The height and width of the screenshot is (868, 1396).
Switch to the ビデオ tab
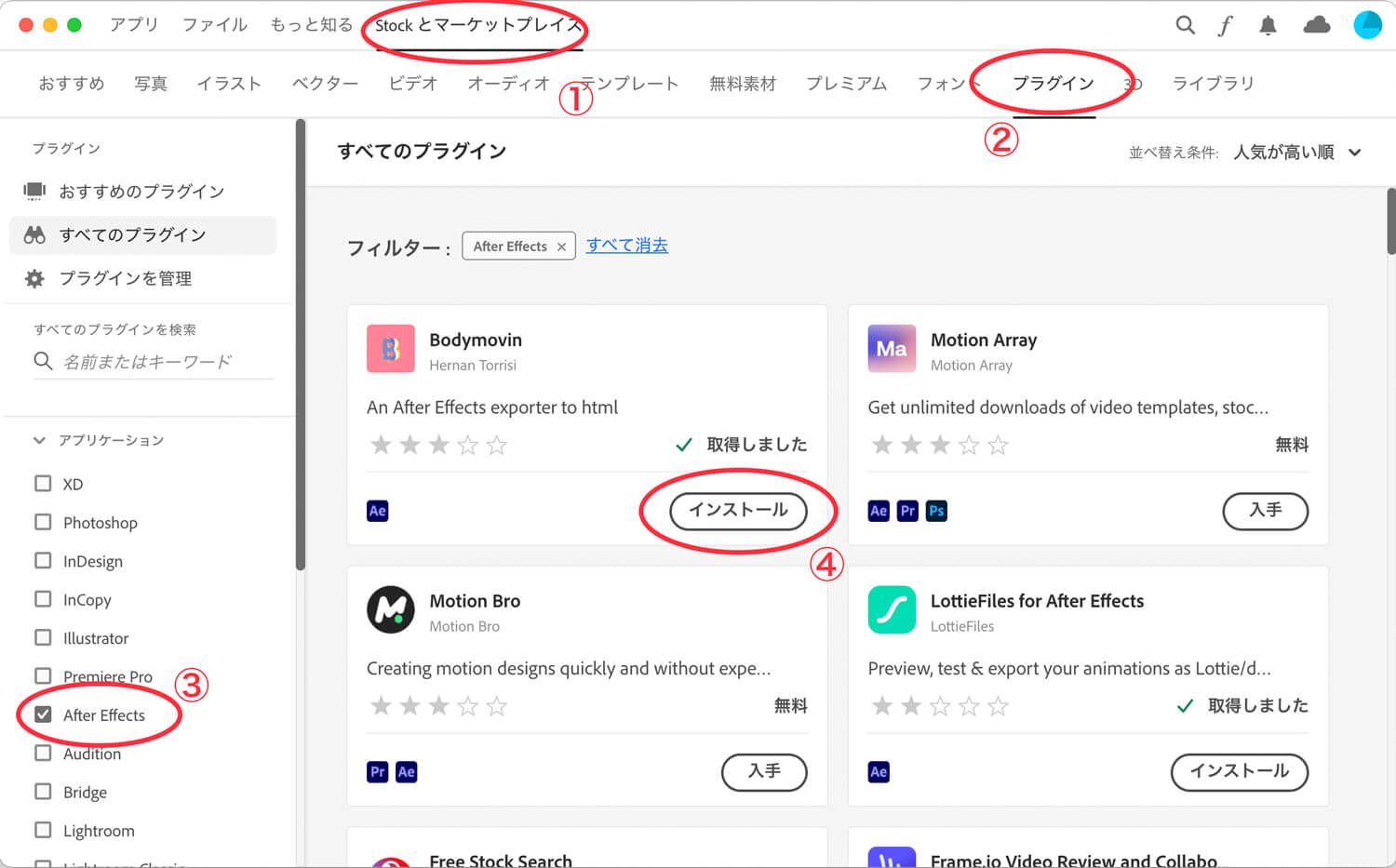pyautogui.click(x=413, y=84)
